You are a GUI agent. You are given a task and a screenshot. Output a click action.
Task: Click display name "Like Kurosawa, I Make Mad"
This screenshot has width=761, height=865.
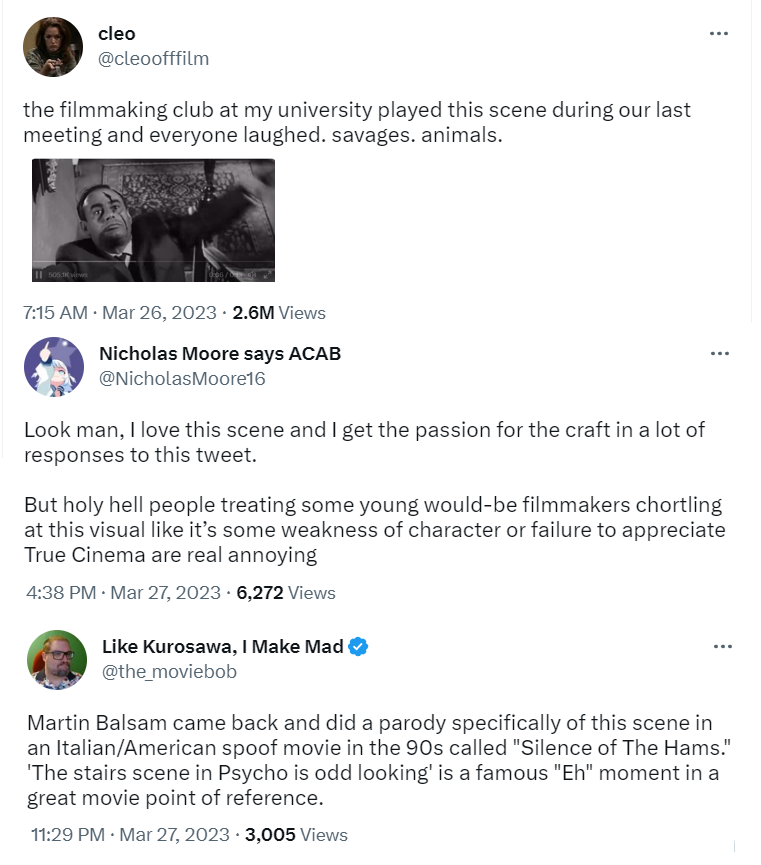[x=222, y=647]
